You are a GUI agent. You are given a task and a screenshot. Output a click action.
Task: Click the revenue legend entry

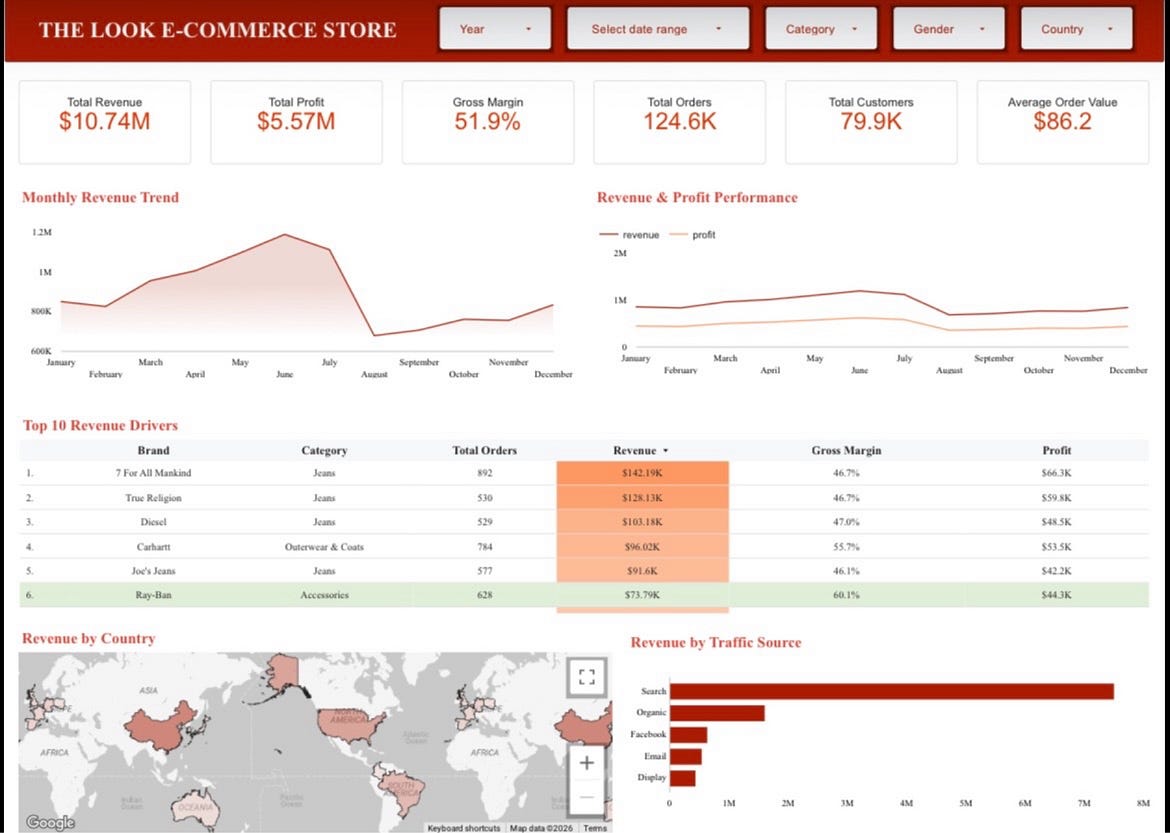pos(629,234)
